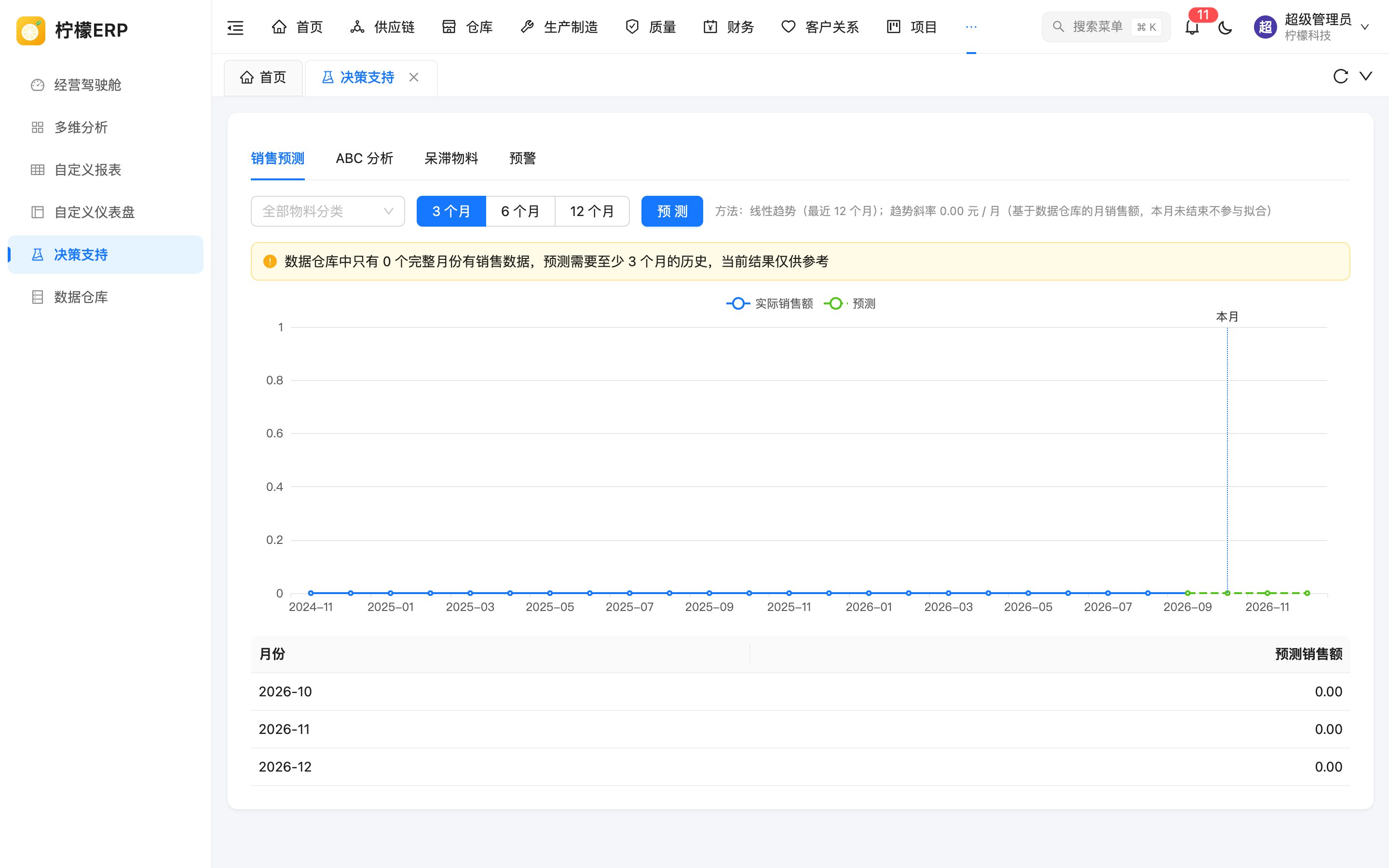Open the 客户关系 top menu
1389x868 pixels.
click(x=821, y=27)
